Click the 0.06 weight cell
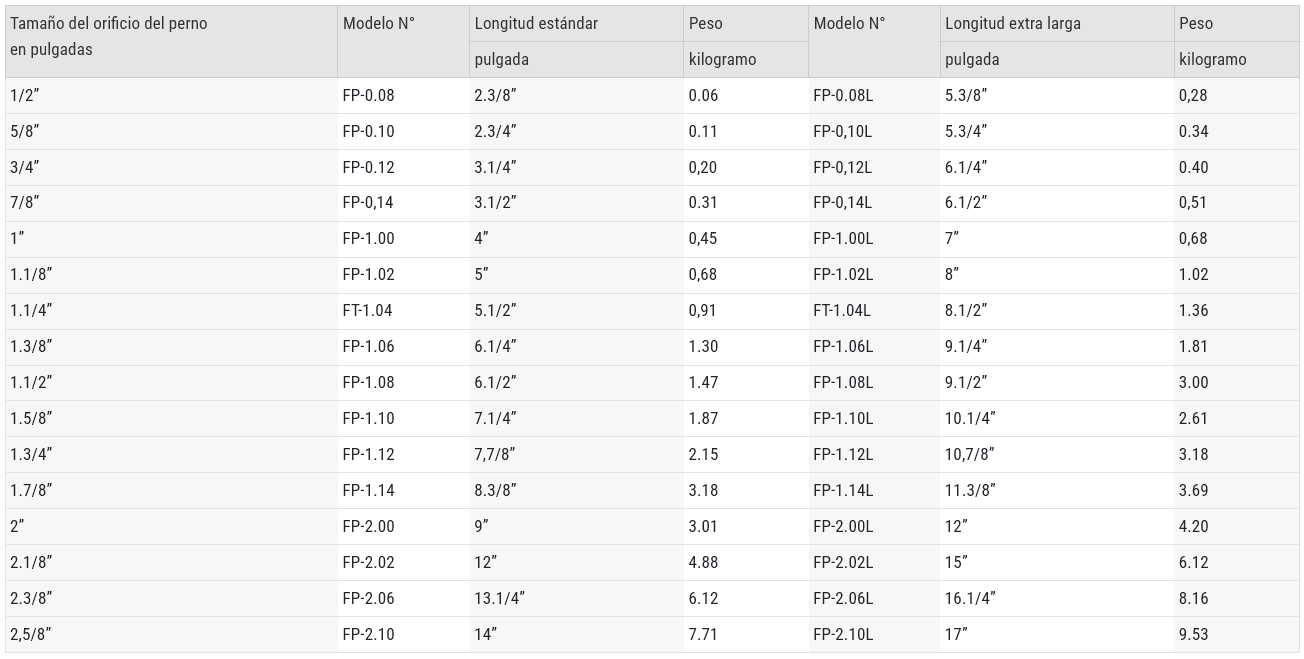Image resolution: width=1304 pixels, height=659 pixels. pyautogui.click(x=746, y=96)
